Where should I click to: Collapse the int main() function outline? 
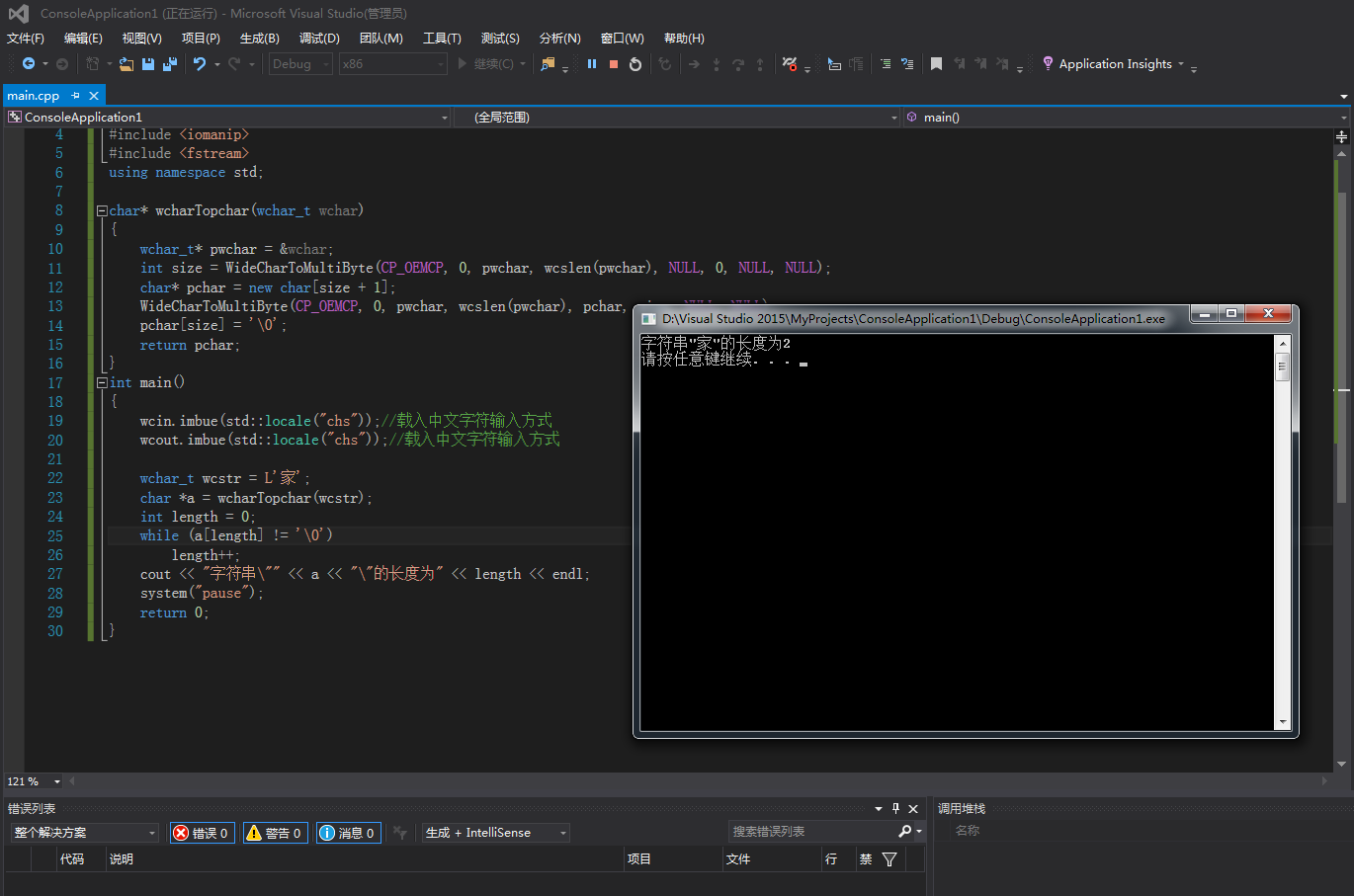[x=102, y=382]
